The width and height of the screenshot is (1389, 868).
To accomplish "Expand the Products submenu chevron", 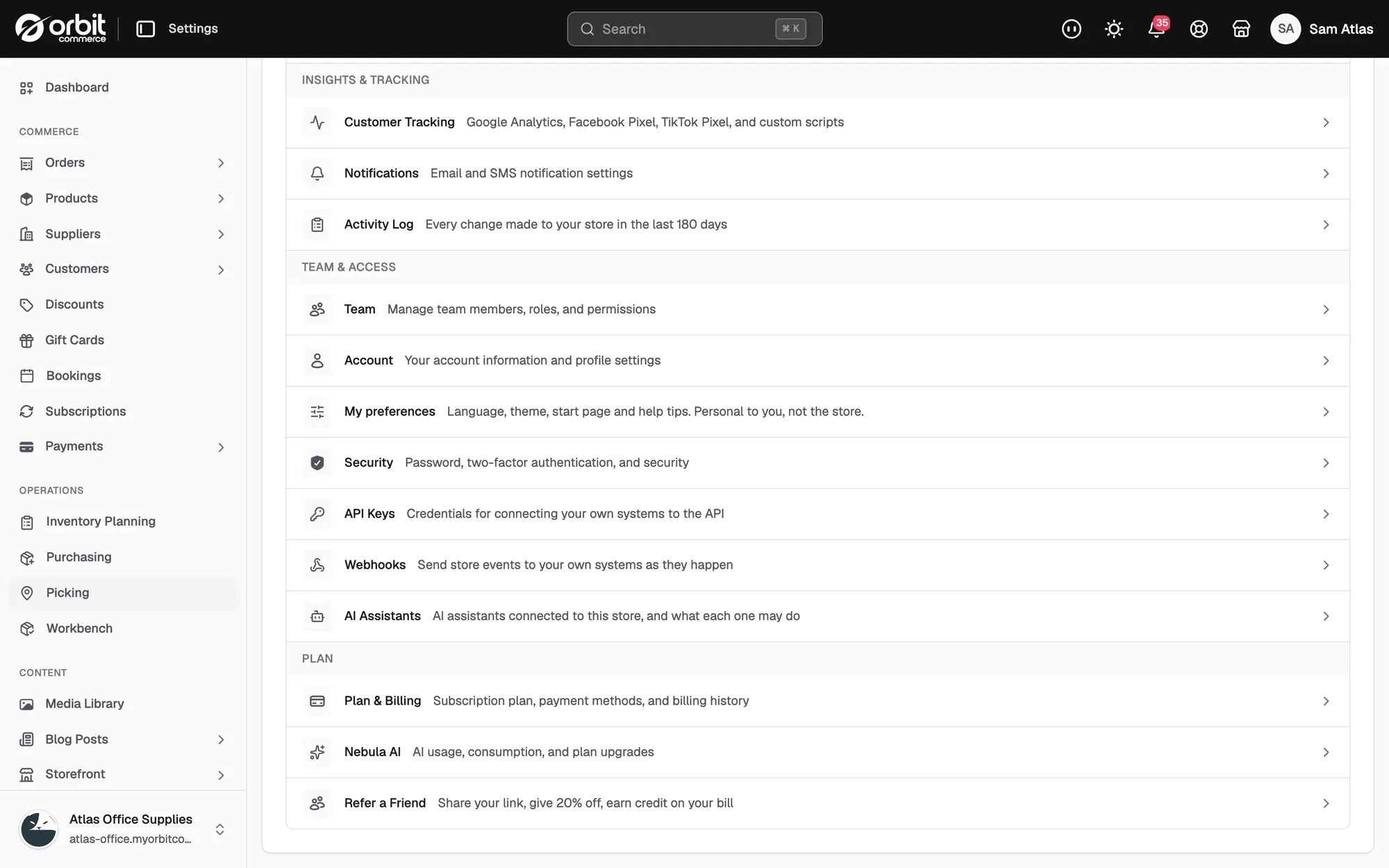I will coord(221,199).
